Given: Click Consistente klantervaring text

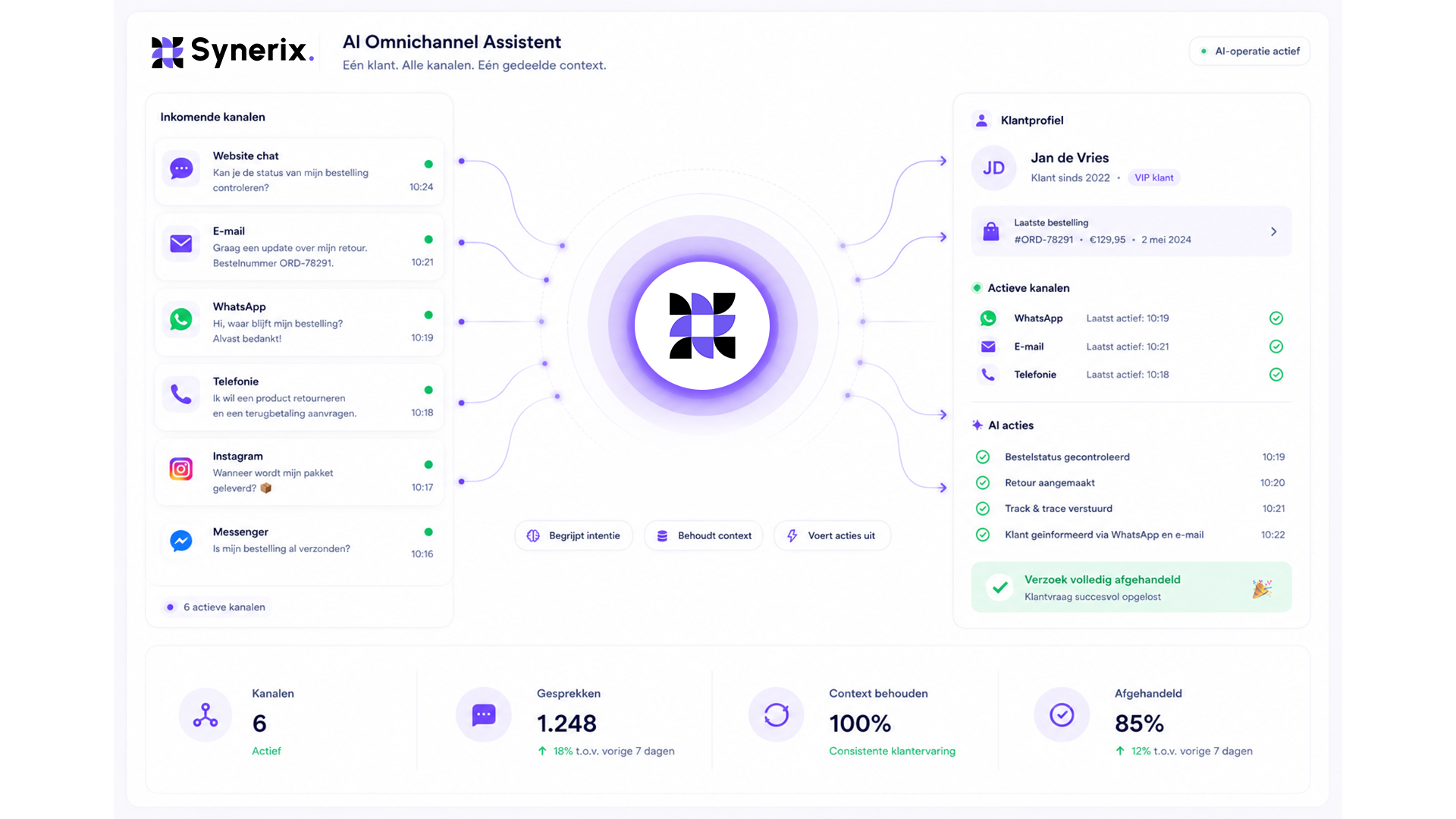Looking at the screenshot, I should (892, 752).
